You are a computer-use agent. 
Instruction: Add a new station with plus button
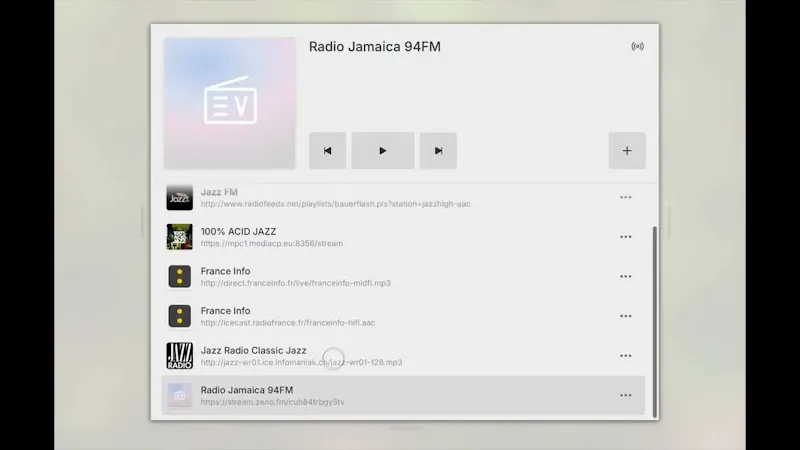coord(627,151)
